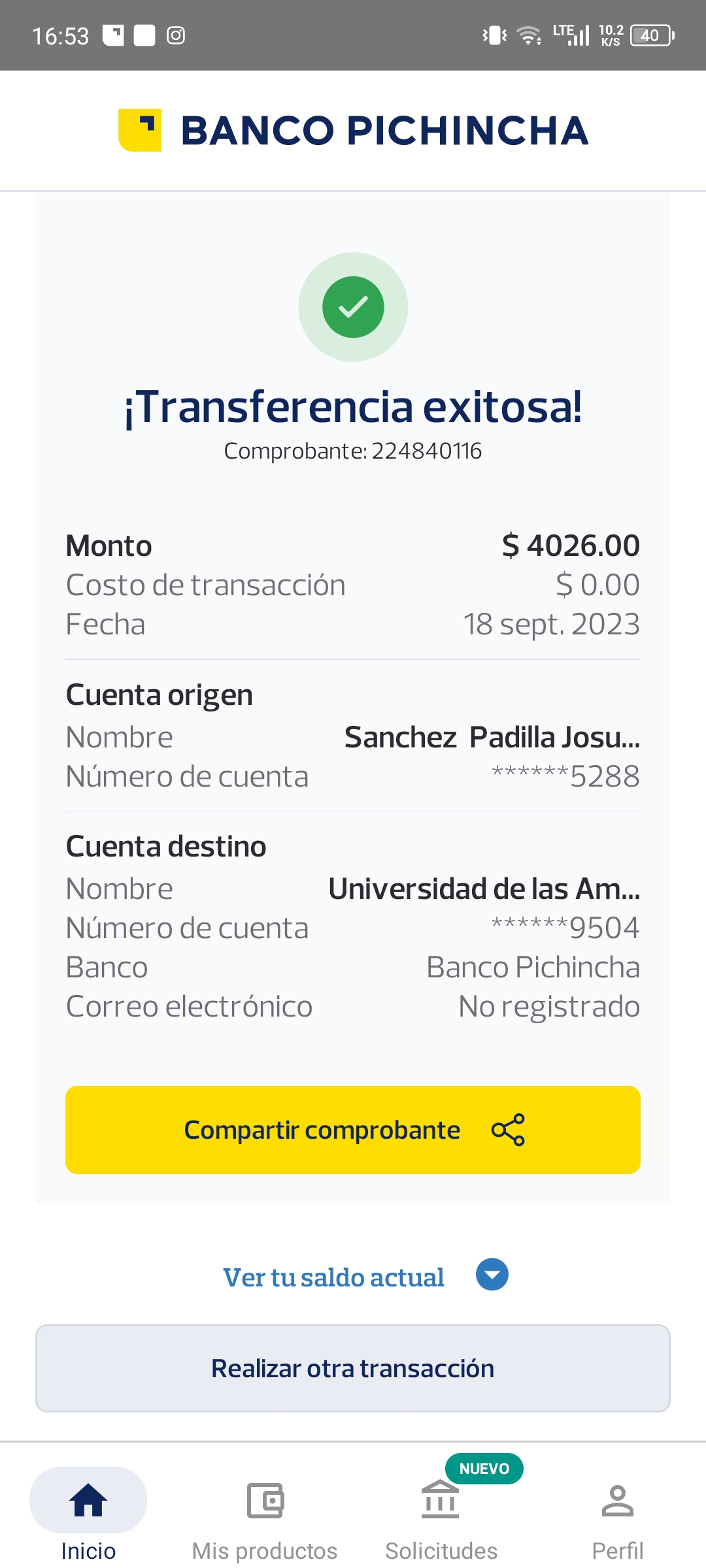This screenshot has width=706, height=1568.
Task: Open Inicio via the home icon
Action: [x=88, y=1500]
